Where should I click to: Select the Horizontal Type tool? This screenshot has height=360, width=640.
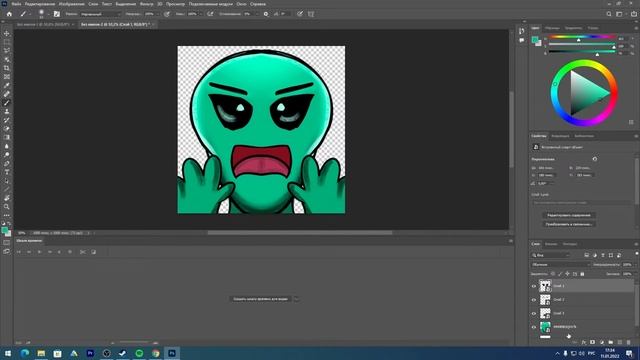7,172
